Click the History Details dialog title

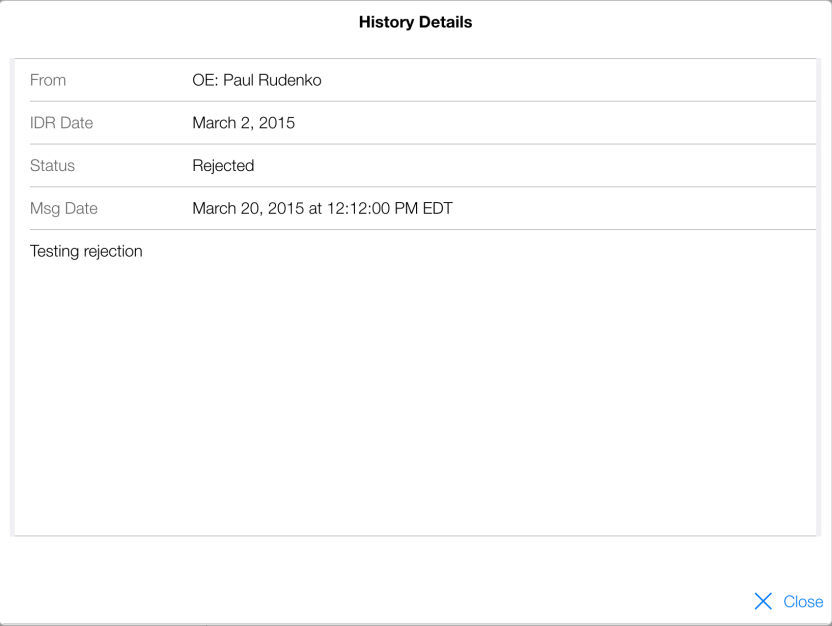415,24
